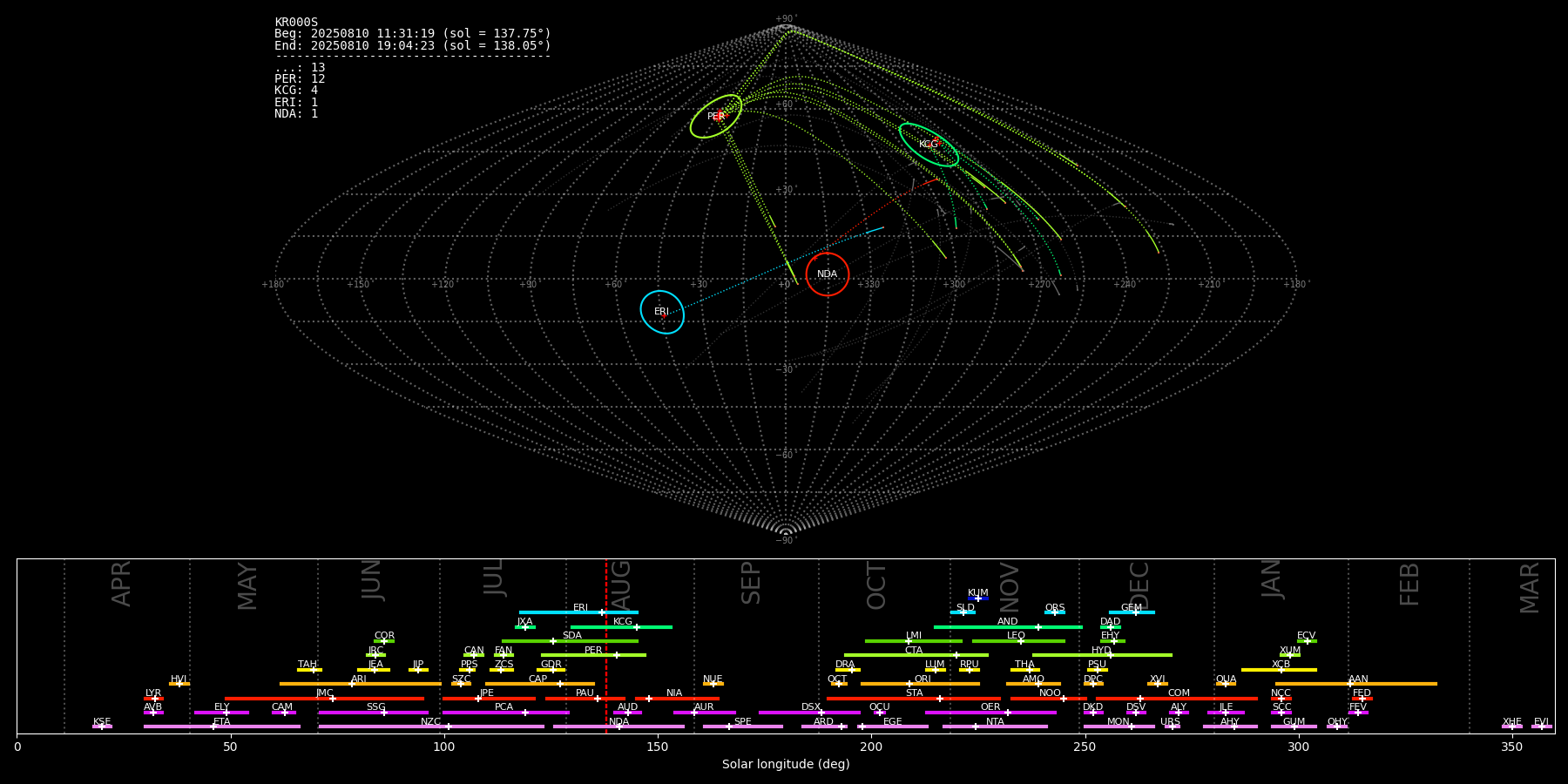Viewport: 1568px width, 784px height.
Task: Click the green KCG bar in the timeline
Action: coord(621,626)
